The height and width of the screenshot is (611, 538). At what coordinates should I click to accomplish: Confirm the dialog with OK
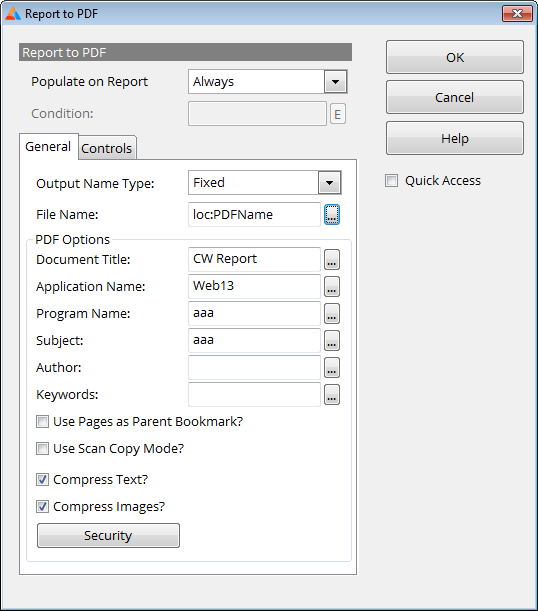[455, 57]
